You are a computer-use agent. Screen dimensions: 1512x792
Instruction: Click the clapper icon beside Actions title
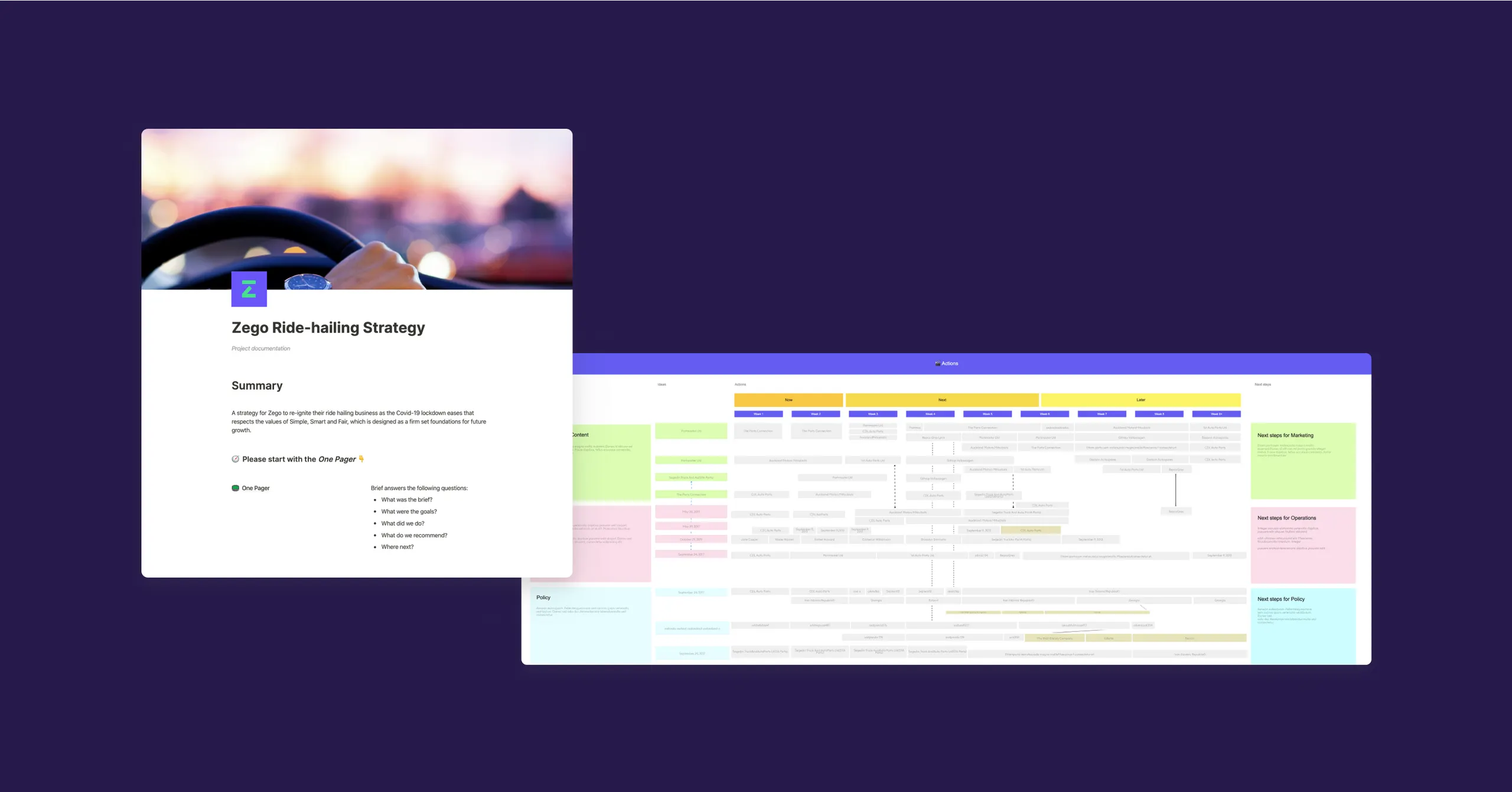(x=937, y=363)
